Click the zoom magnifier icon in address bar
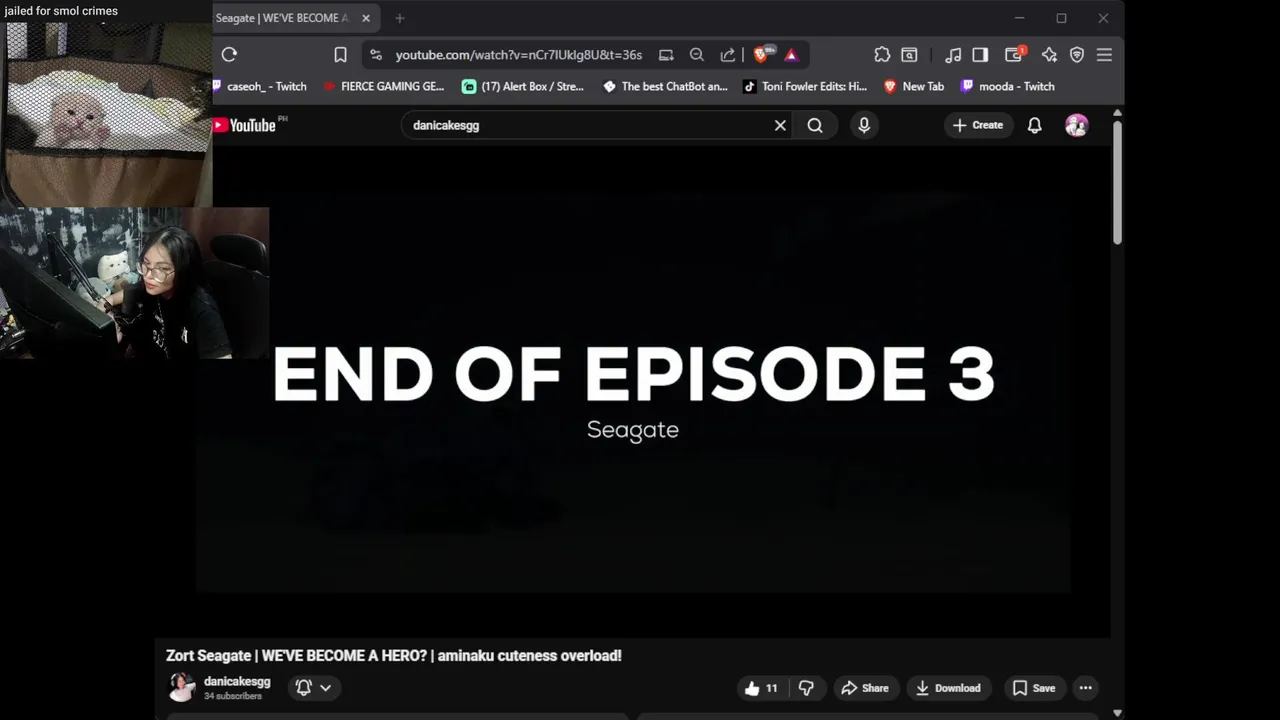 (697, 55)
